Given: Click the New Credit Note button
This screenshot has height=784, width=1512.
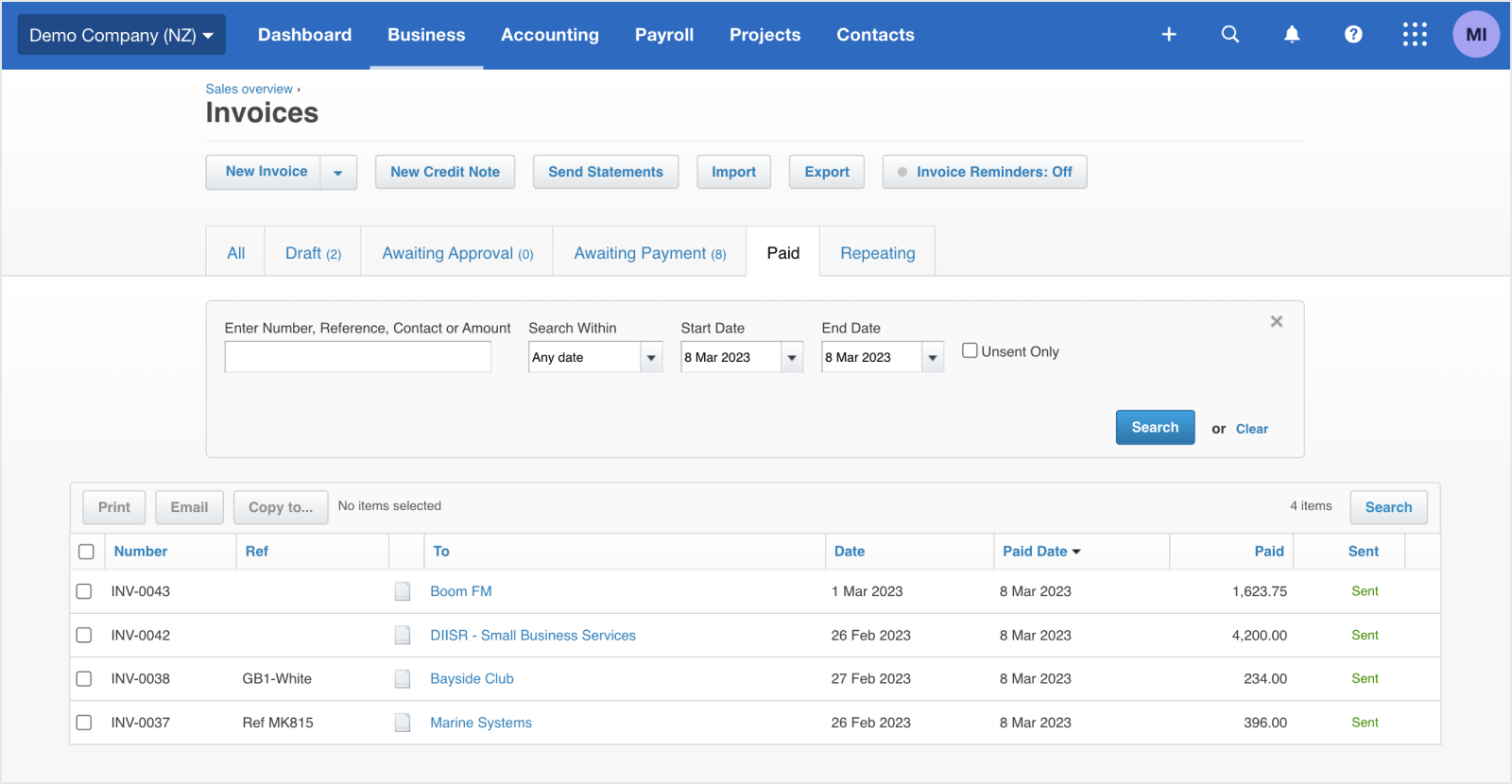Looking at the screenshot, I should point(445,172).
